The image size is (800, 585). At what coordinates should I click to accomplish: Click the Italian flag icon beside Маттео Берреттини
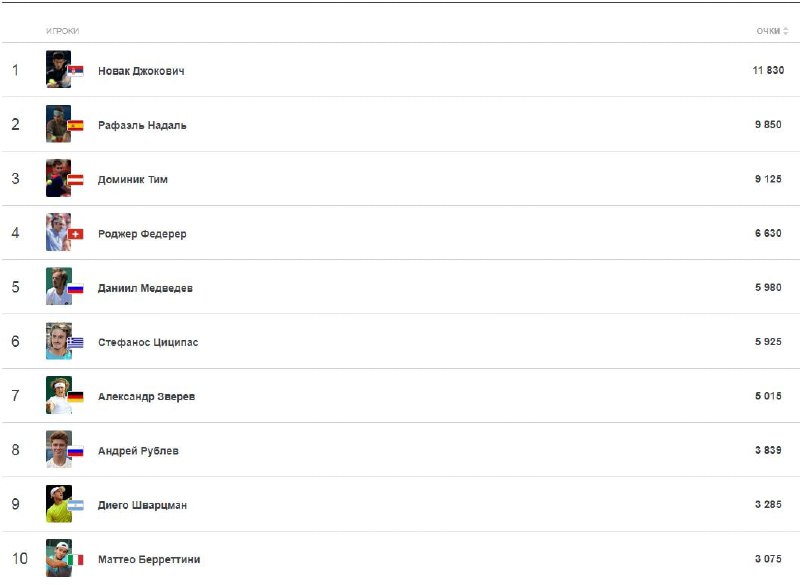pyautogui.click(x=76, y=560)
